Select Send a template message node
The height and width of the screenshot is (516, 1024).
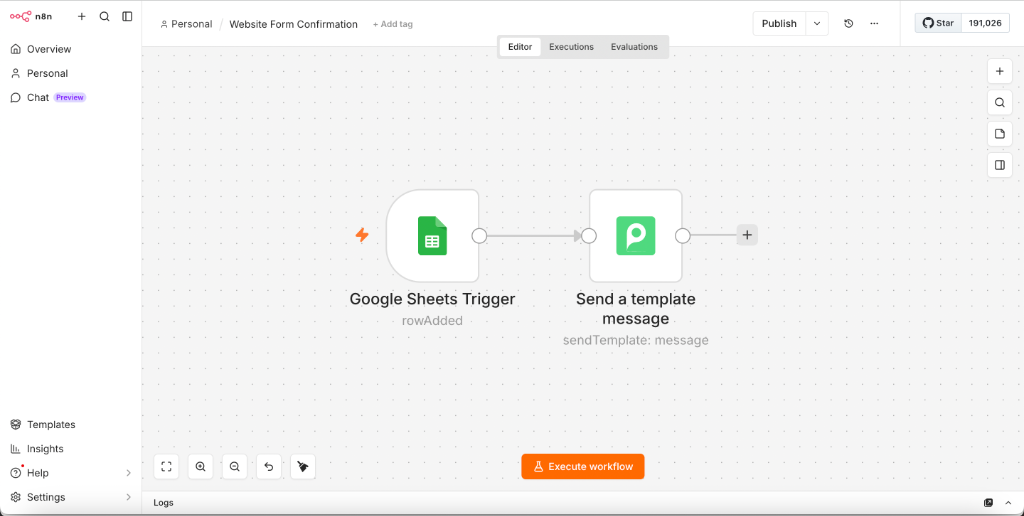tap(635, 236)
